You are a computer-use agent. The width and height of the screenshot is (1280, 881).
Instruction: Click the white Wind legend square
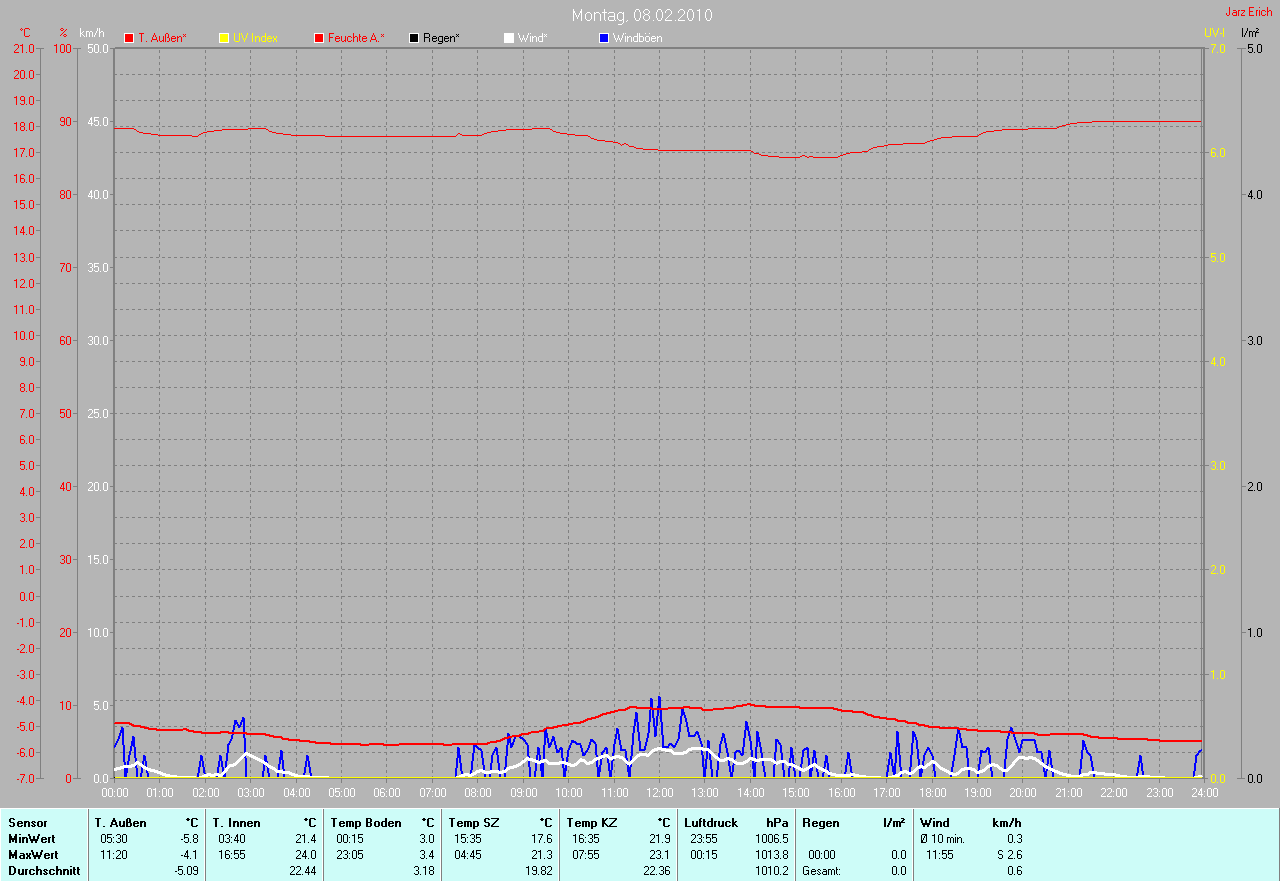[x=508, y=38]
